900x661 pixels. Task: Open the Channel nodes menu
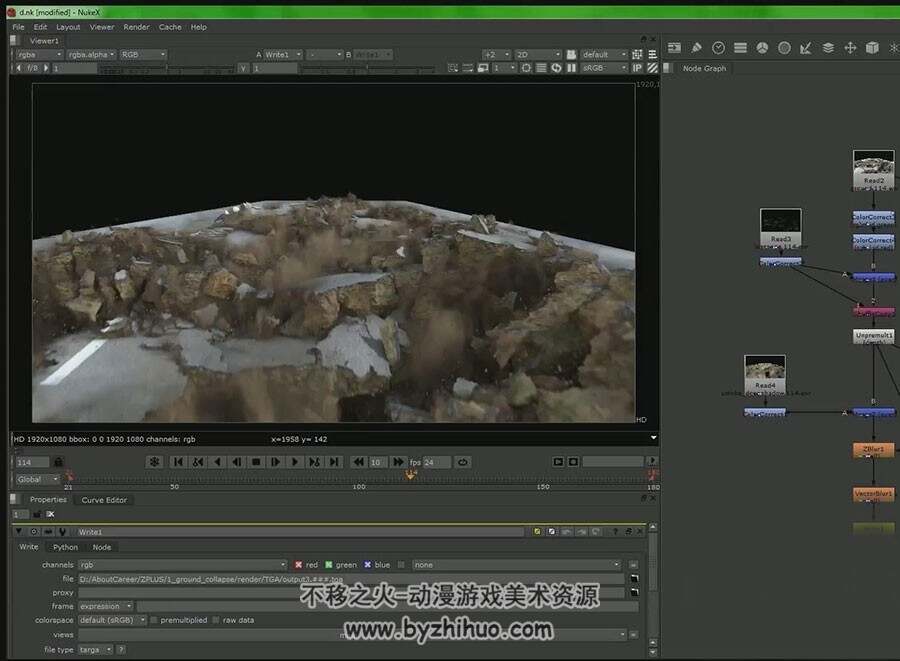[x=740, y=48]
